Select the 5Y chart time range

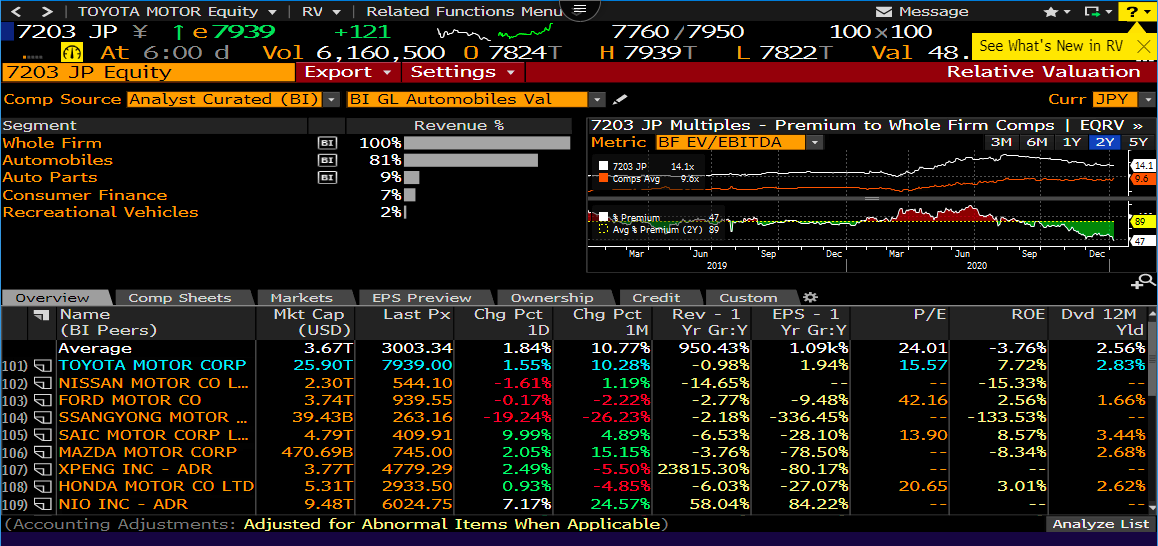coord(1138,142)
